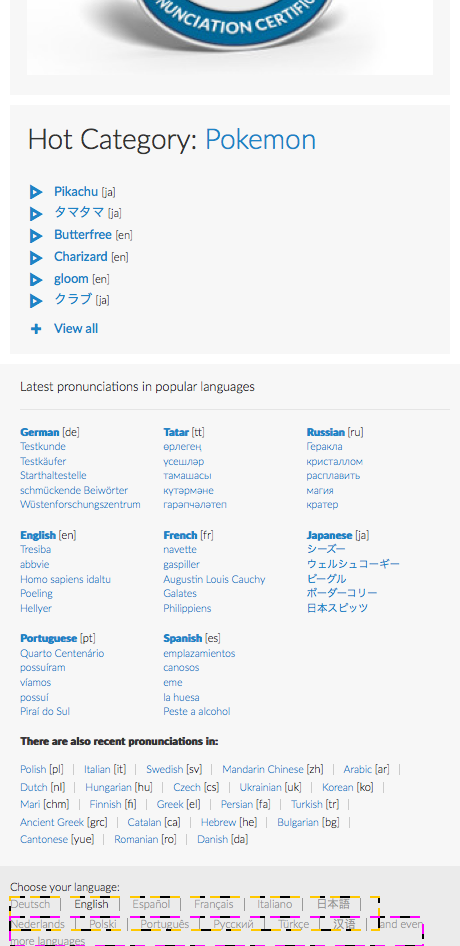This screenshot has width=460, height=946.
Task: Open Finnish recent pronunciations
Action: [105, 804]
